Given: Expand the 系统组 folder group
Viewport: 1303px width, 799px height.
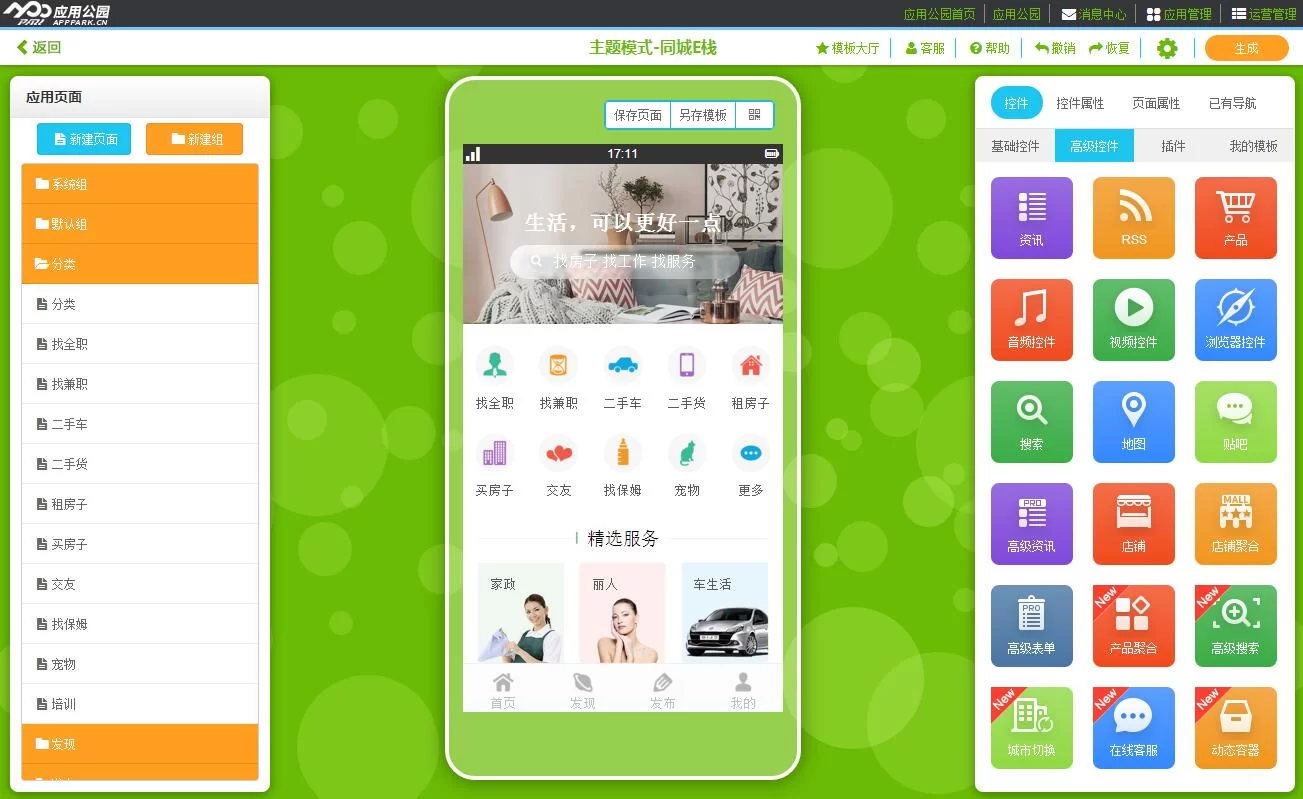Looking at the screenshot, I should pyautogui.click(x=140, y=184).
